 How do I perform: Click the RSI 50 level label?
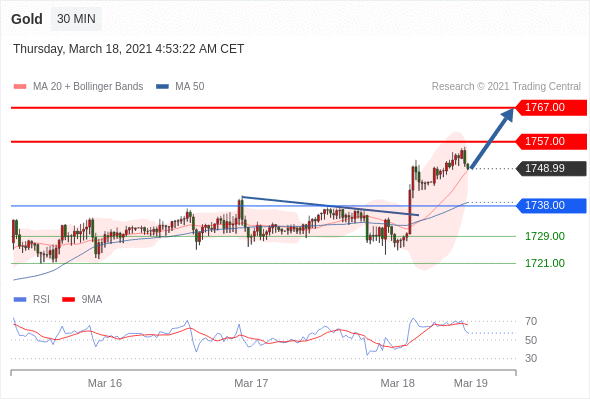click(531, 340)
